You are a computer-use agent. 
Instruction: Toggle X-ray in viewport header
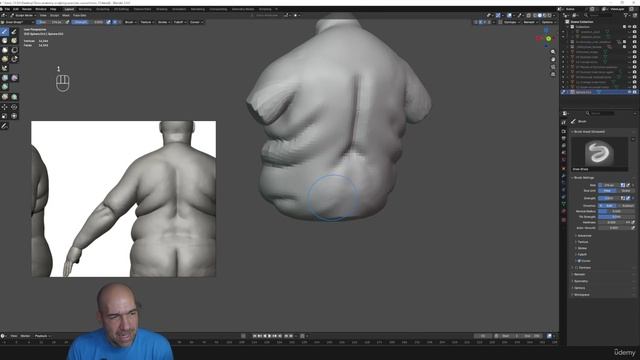coord(528,16)
